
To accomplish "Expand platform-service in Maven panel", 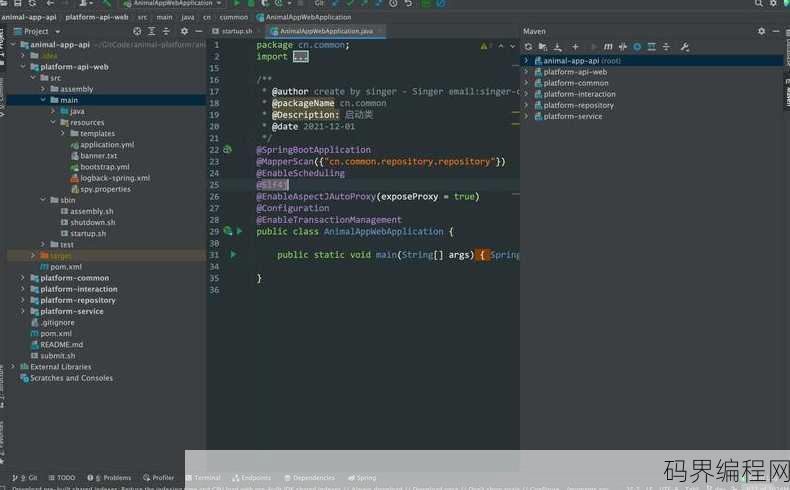I will tap(526, 116).
